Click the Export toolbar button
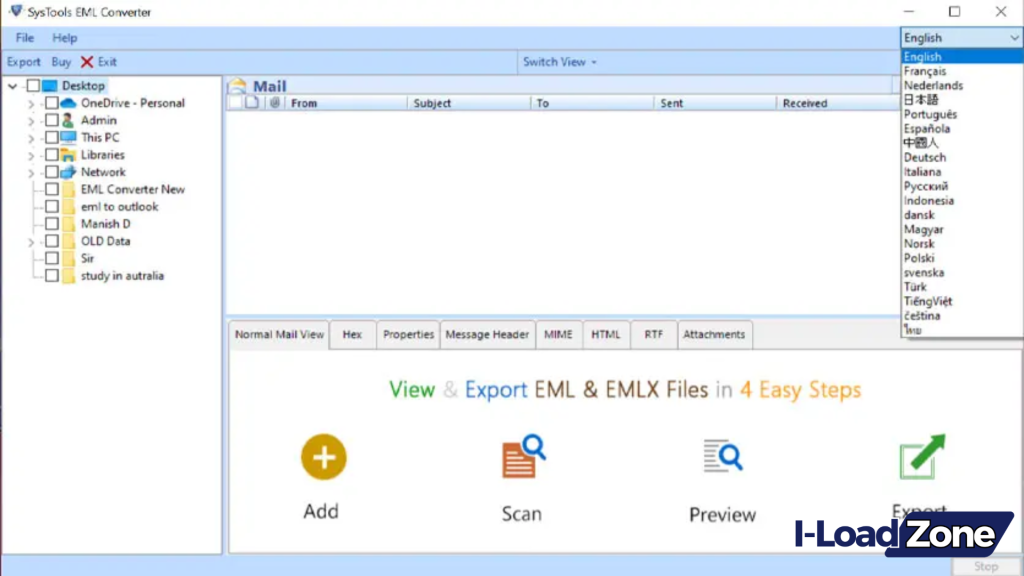1024x576 pixels. click(x=24, y=62)
